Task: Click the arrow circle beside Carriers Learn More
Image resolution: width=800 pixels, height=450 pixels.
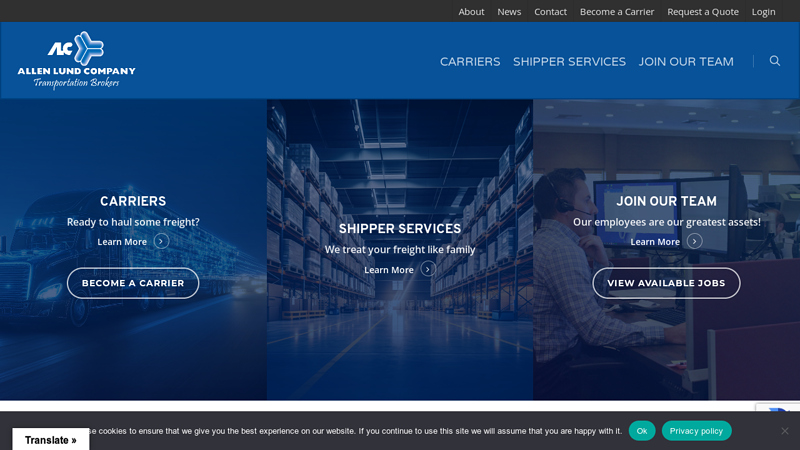Action: [x=161, y=241]
